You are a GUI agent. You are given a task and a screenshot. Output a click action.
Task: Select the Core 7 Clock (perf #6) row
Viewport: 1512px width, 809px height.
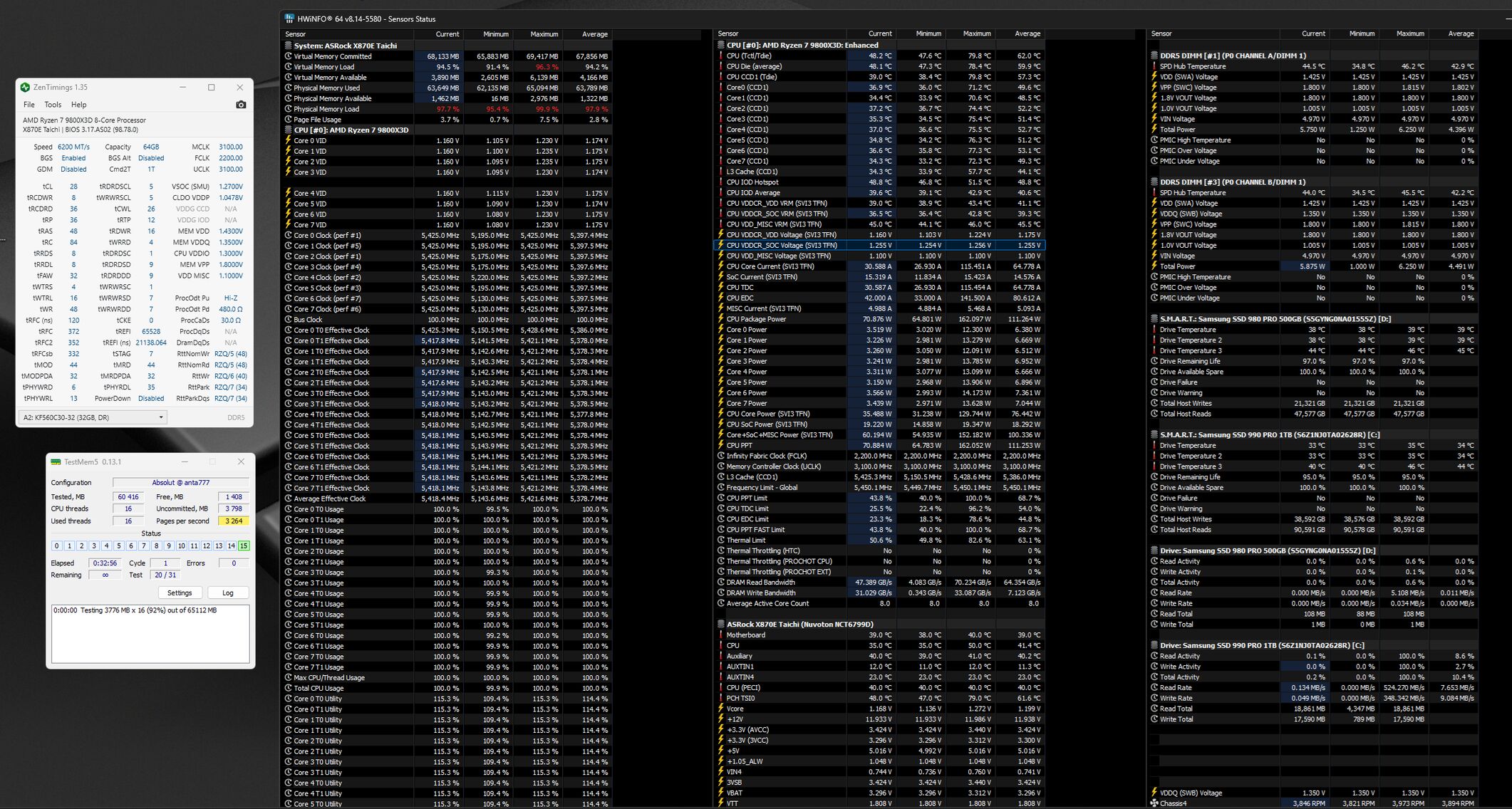[447, 309]
